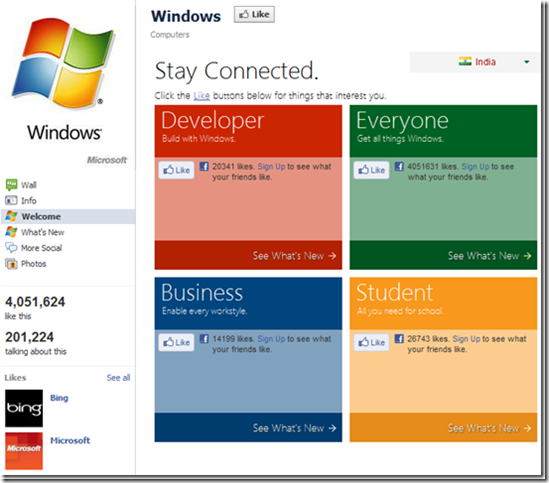
Task: Open the India country dropdown
Action: click(474, 62)
